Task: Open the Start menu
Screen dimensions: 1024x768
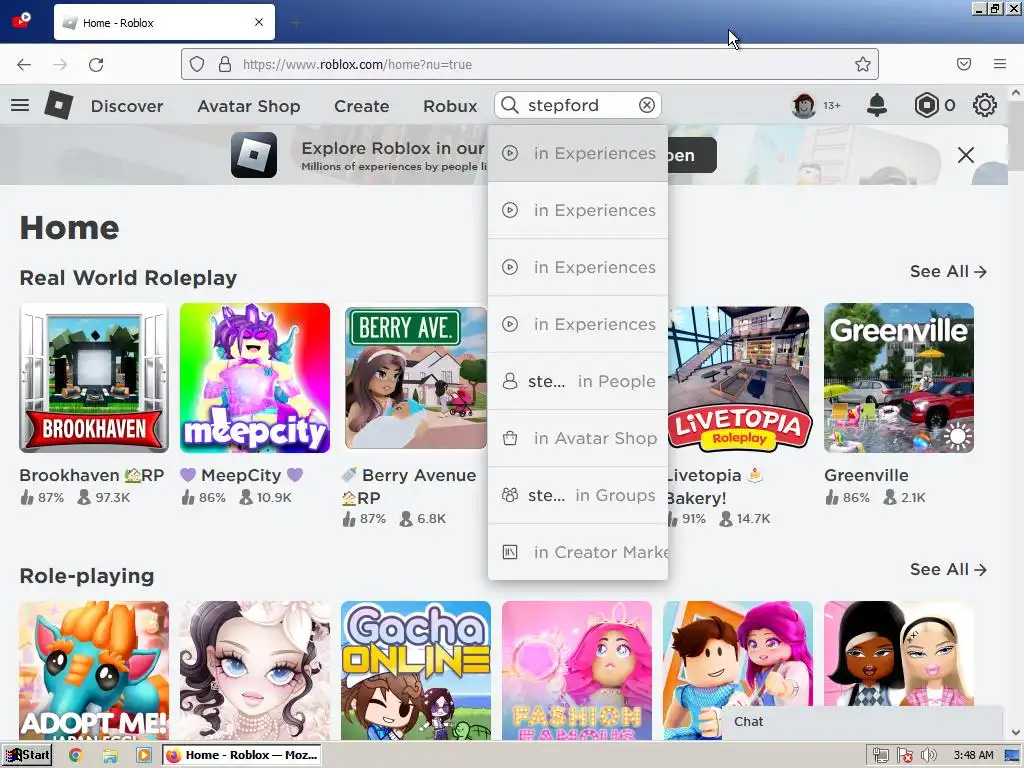Action: [27, 755]
